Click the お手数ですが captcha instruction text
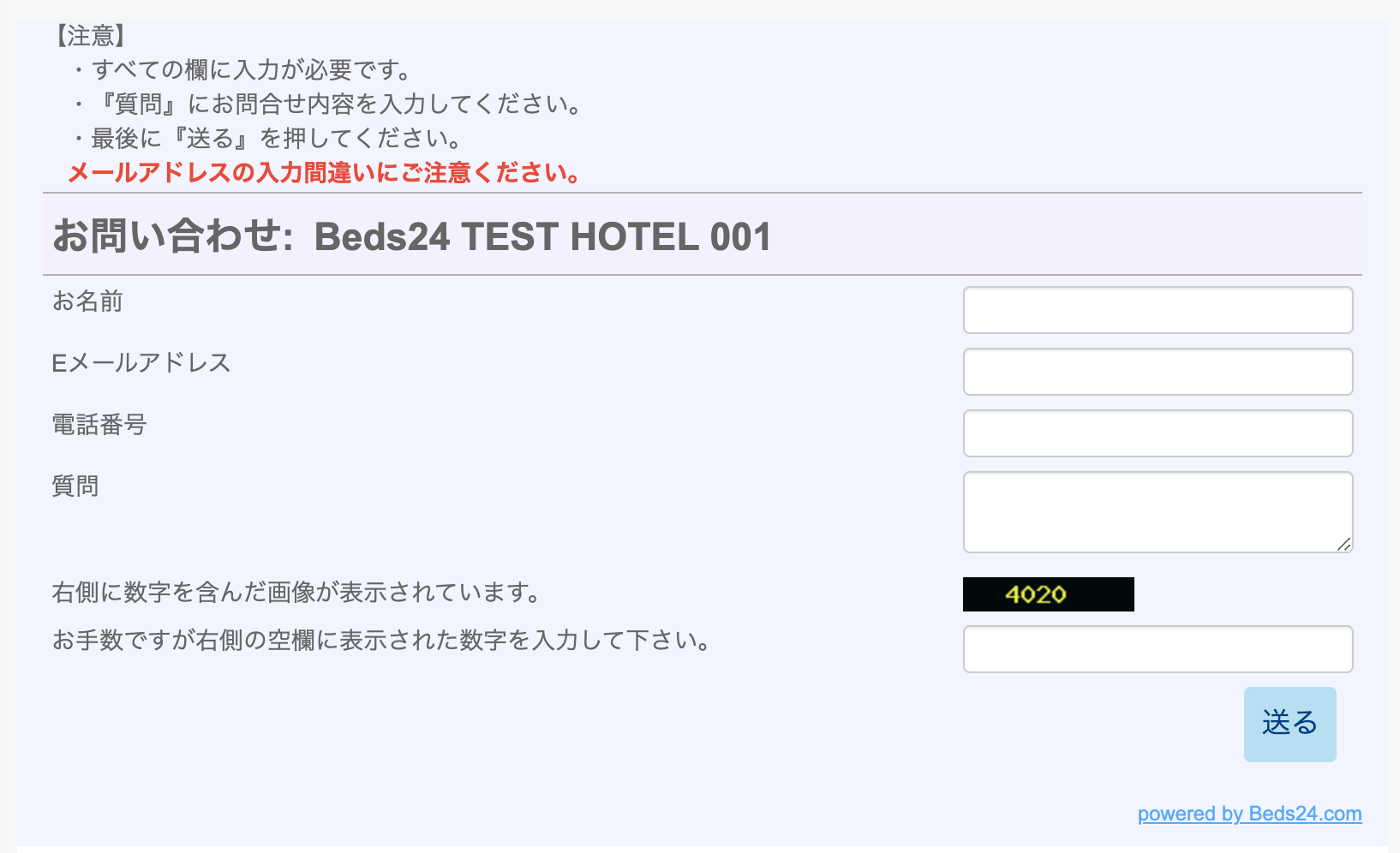Viewport: 1400px width, 853px height. pyautogui.click(x=381, y=641)
